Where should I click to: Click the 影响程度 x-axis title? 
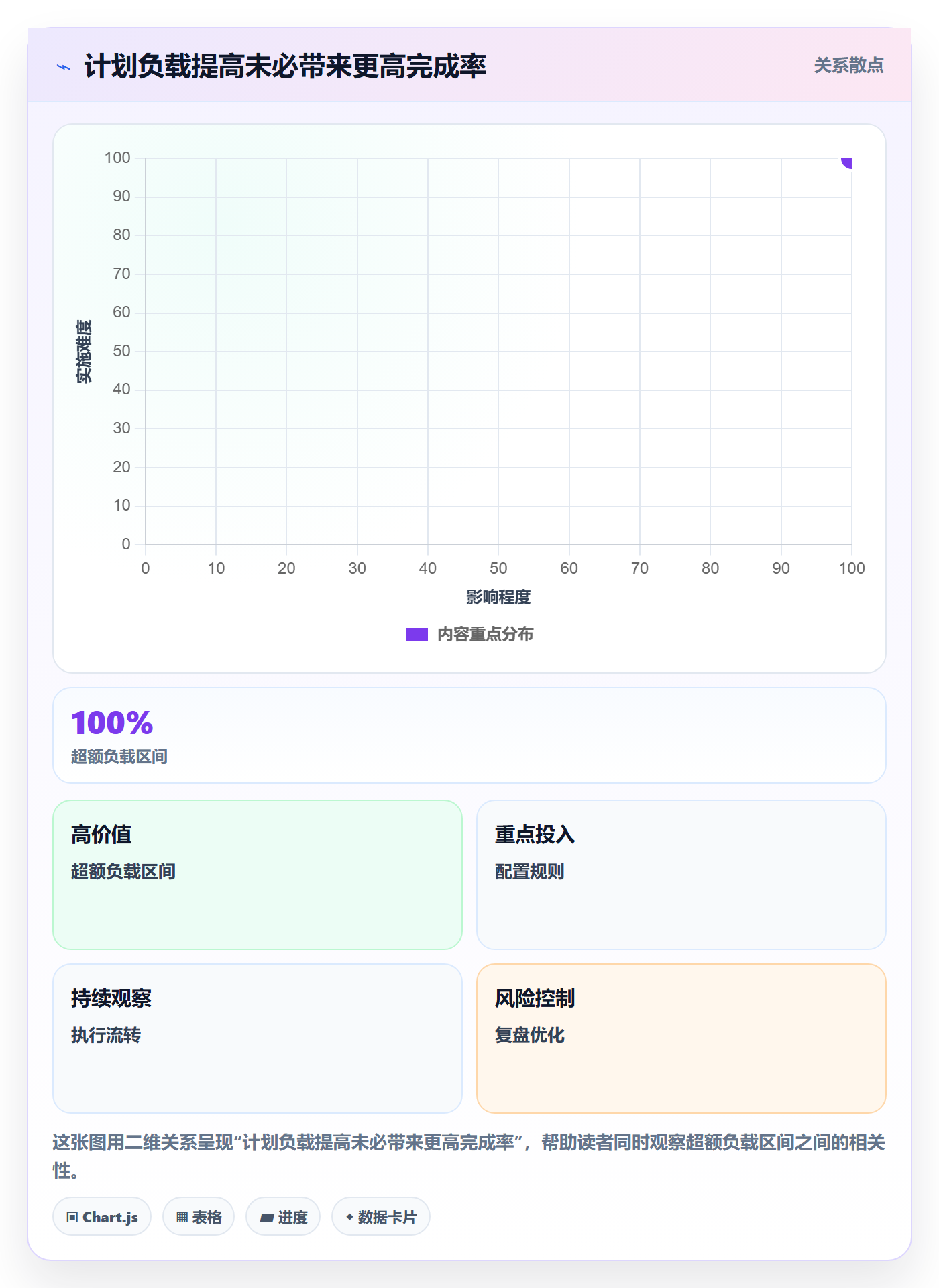(498, 597)
